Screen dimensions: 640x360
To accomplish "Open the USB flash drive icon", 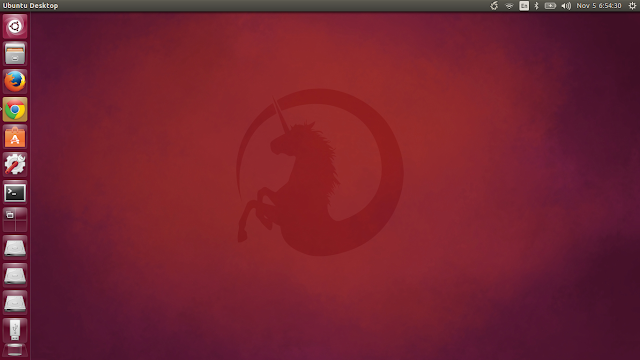I will pyautogui.click(x=15, y=330).
